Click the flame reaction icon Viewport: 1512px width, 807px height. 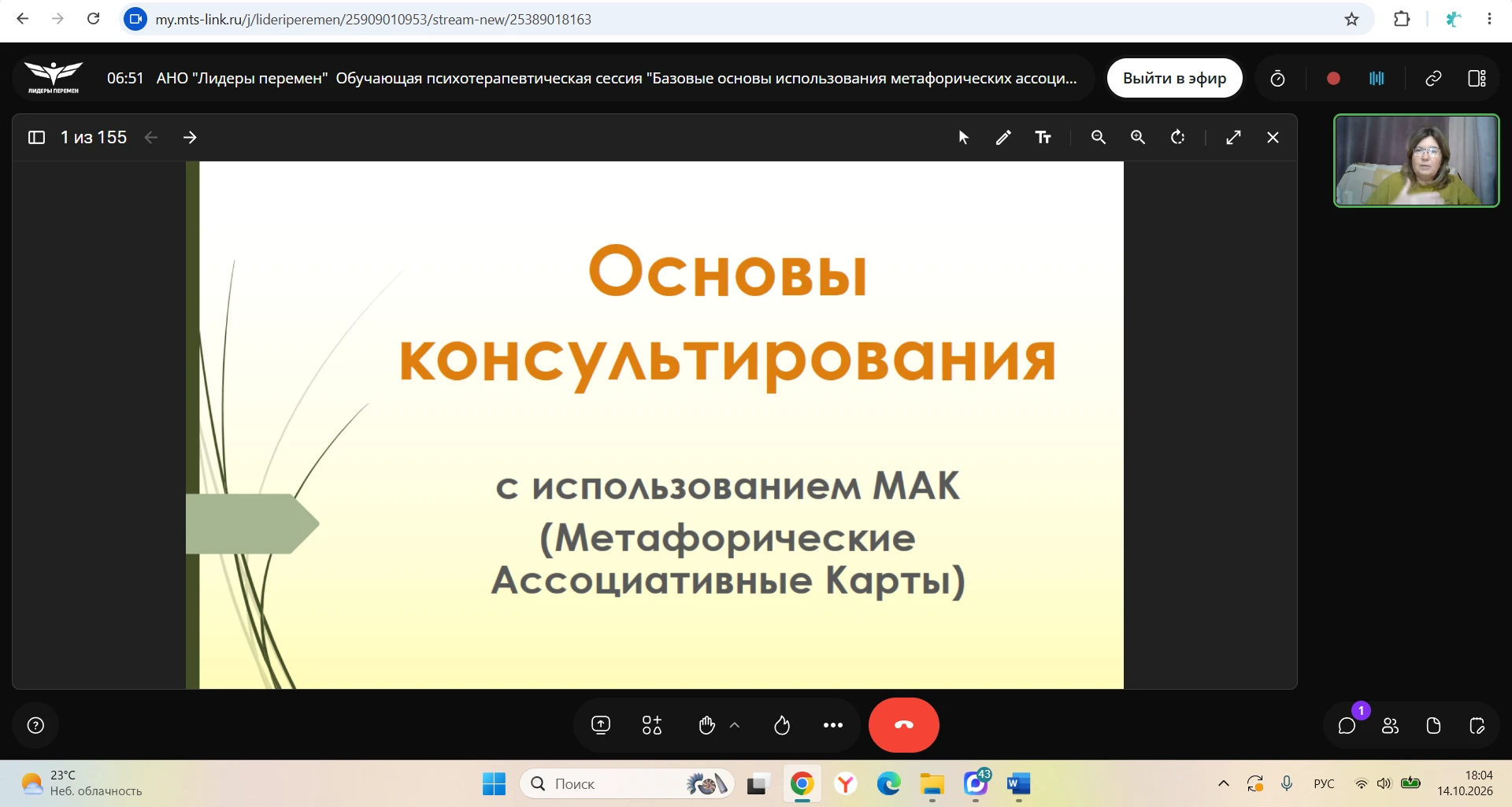click(782, 725)
